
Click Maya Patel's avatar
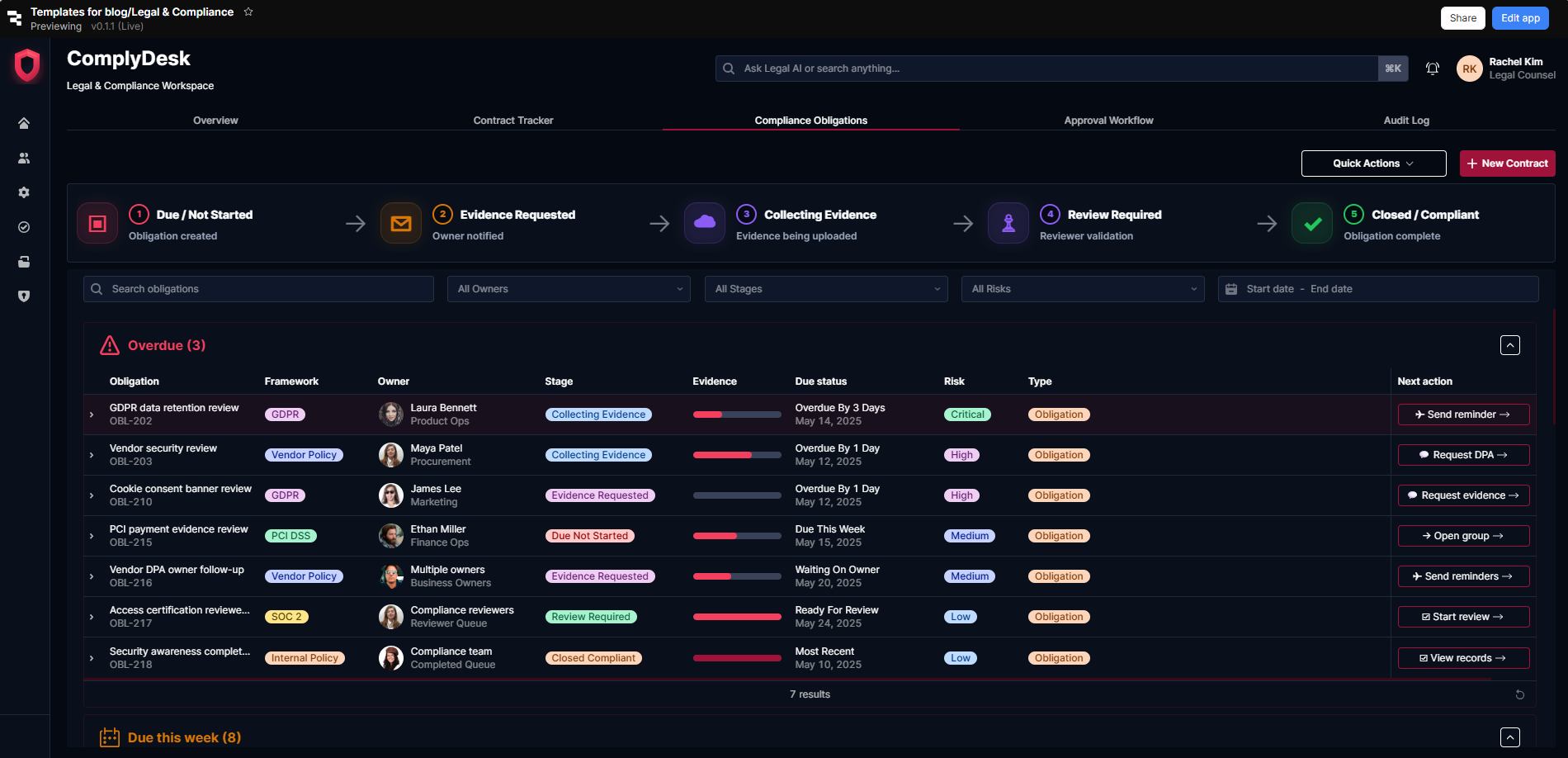point(390,455)
